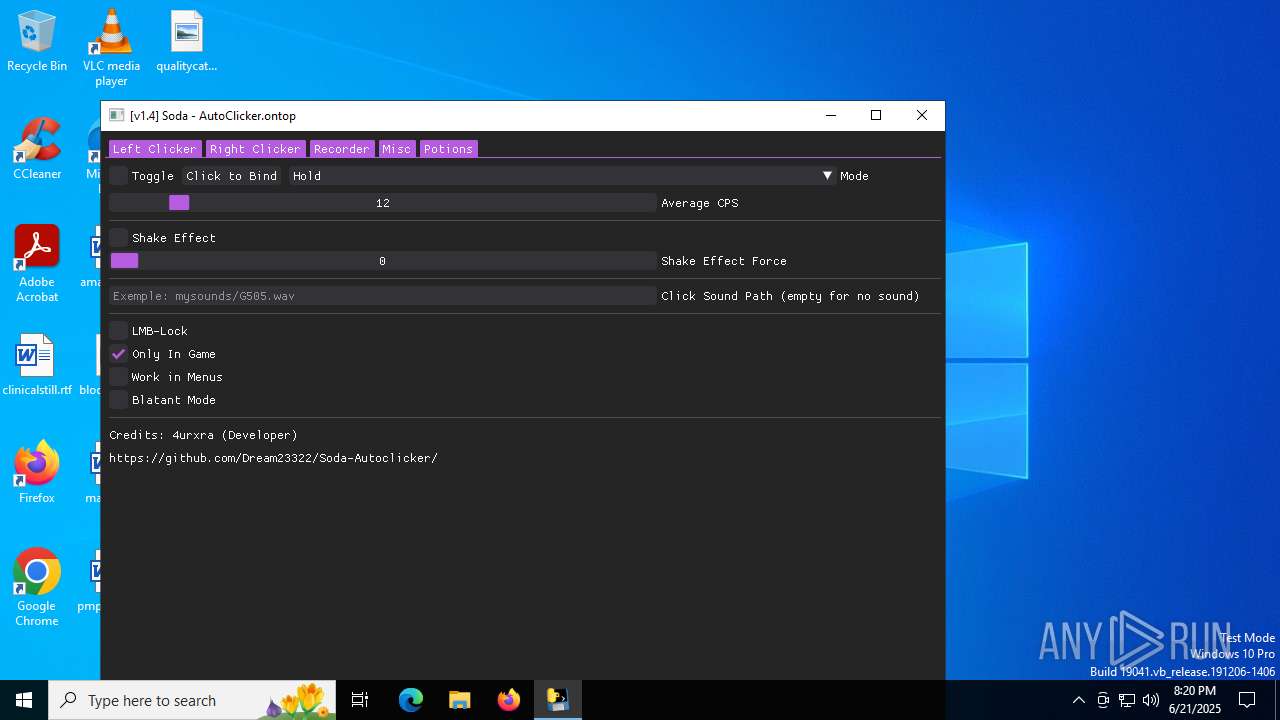The image size is (1280, 720).
Task: Minimize the Soda AutoClicker window
Action: pos(830,116)
